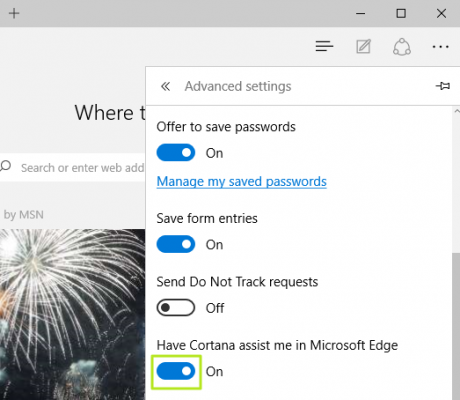460x400 pixels.
Task: Click the Make a Web Note icon
Action: click(363, 46)
